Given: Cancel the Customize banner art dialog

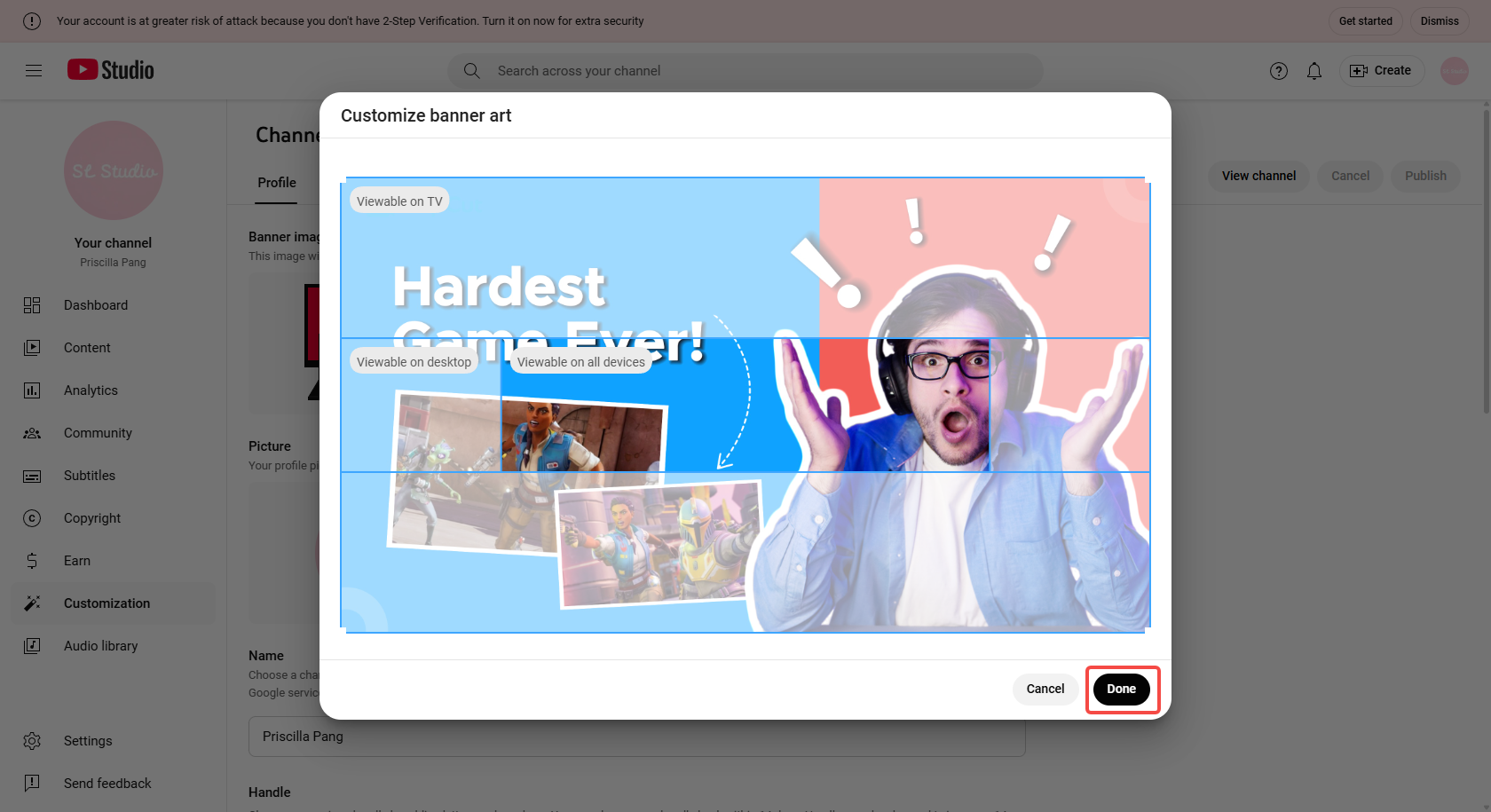Looking at the screenshot, I should [1045, 689].
